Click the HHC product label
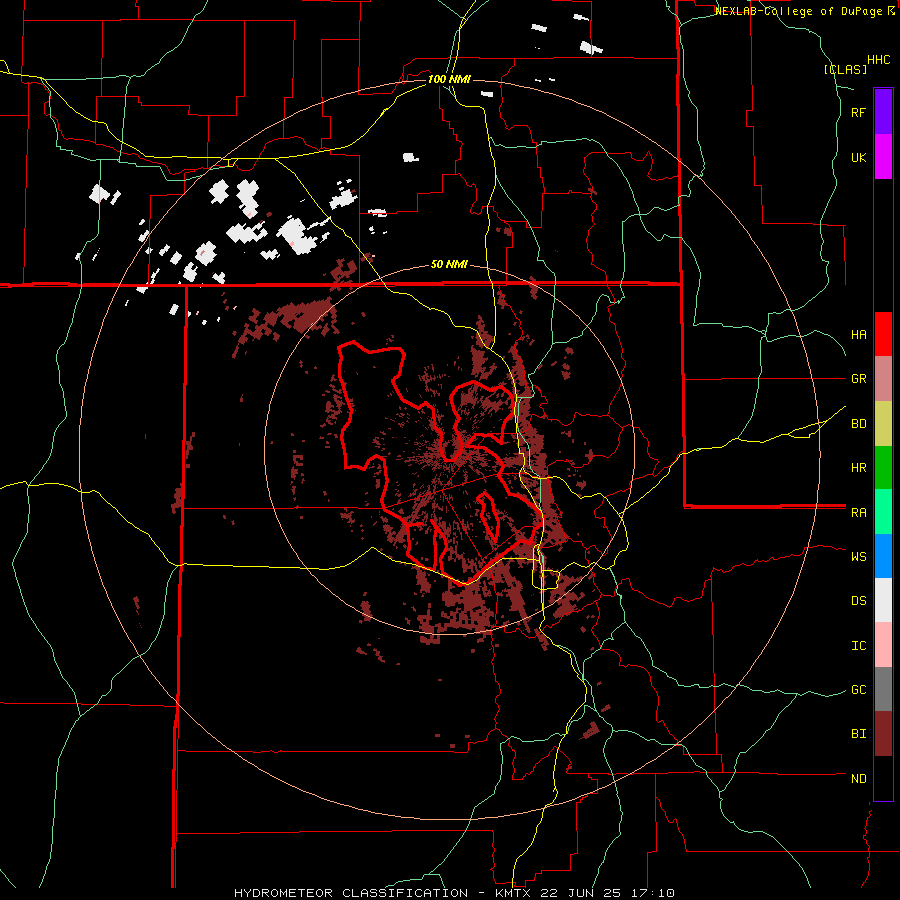The image size is (900, 900). [879, 60]
